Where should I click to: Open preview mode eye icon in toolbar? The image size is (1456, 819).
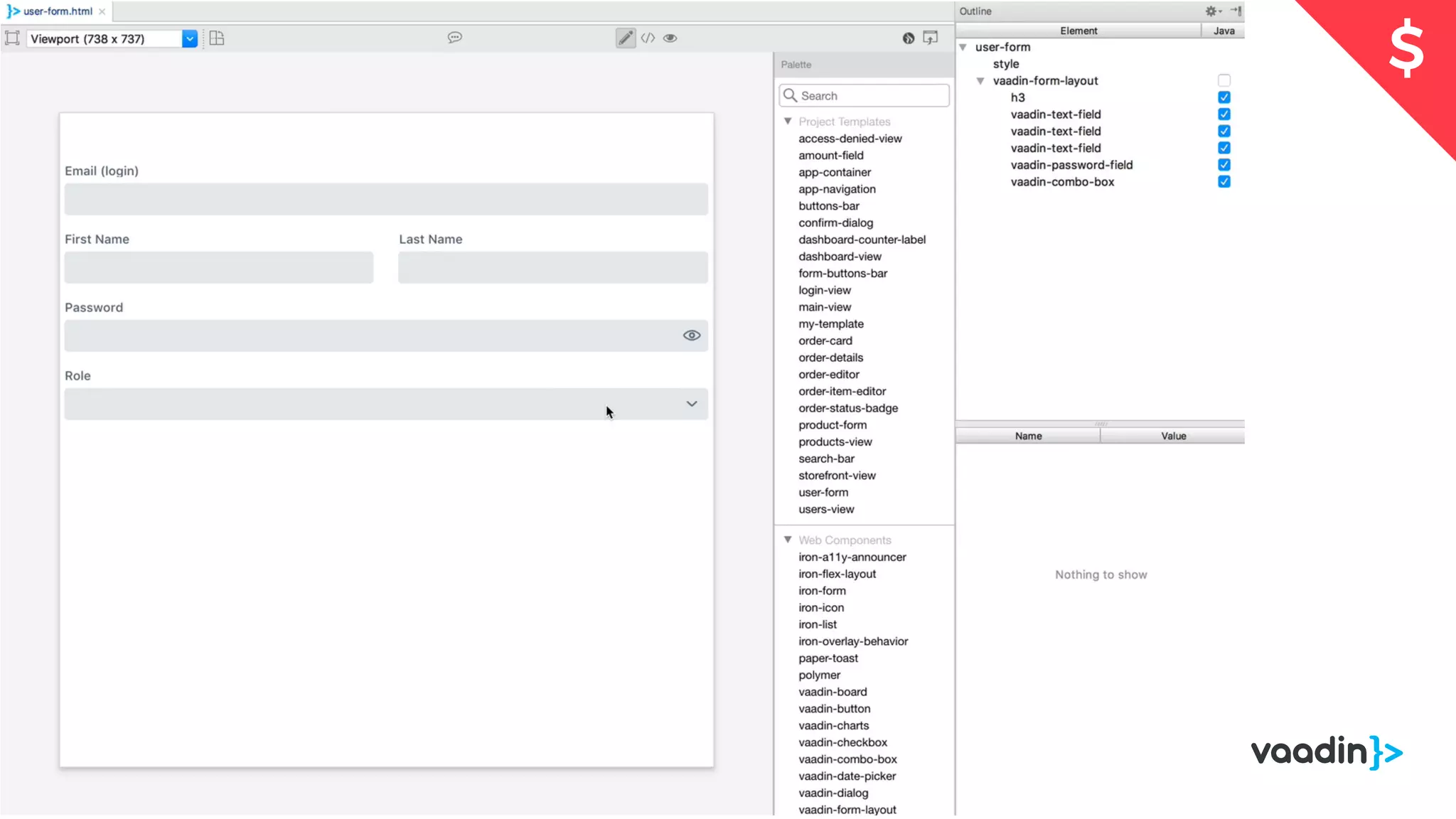click(670, 38)
